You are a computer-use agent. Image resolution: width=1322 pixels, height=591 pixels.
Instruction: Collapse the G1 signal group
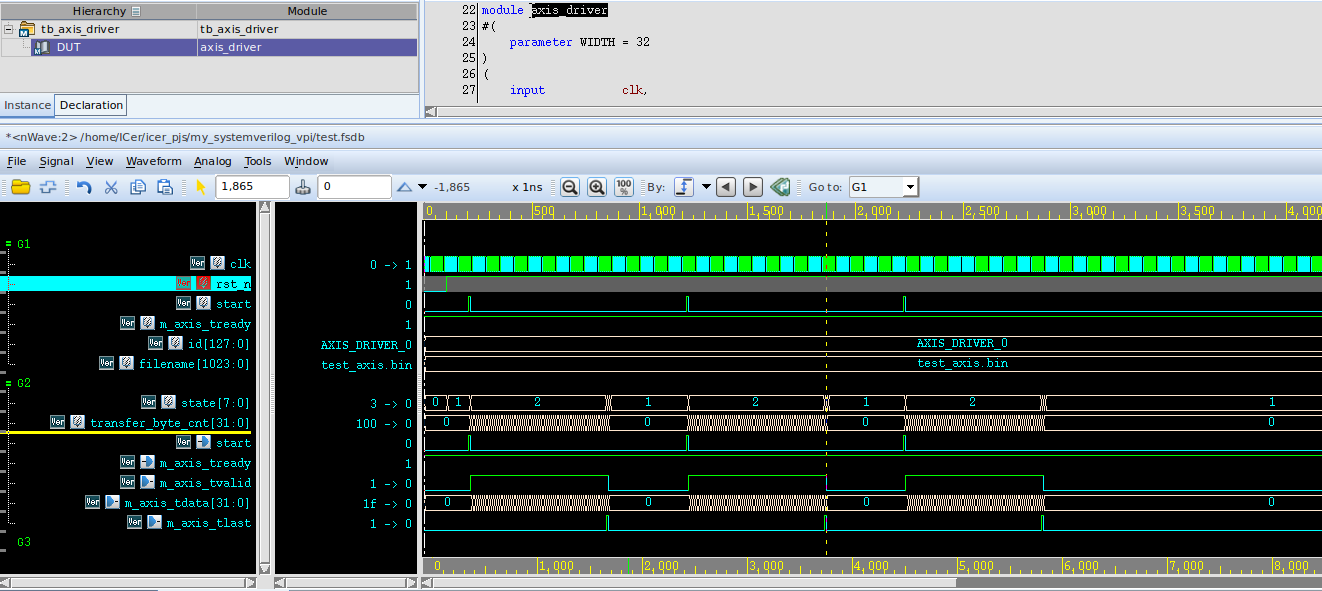pos(9,244)
